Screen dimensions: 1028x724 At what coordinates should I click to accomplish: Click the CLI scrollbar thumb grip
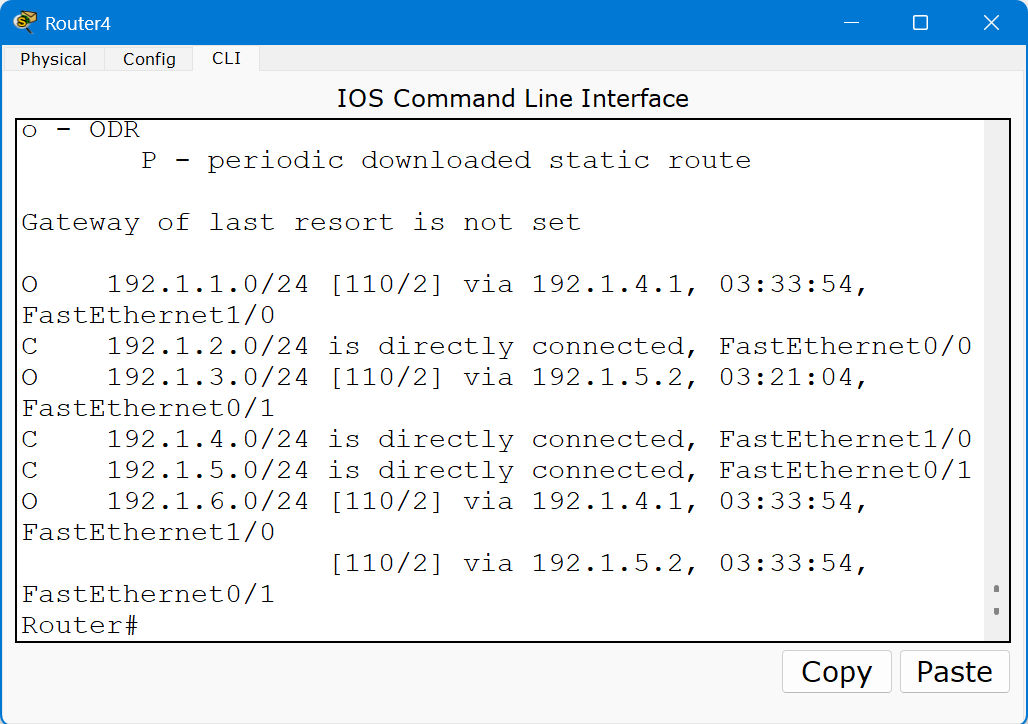(x=996, y=600)
